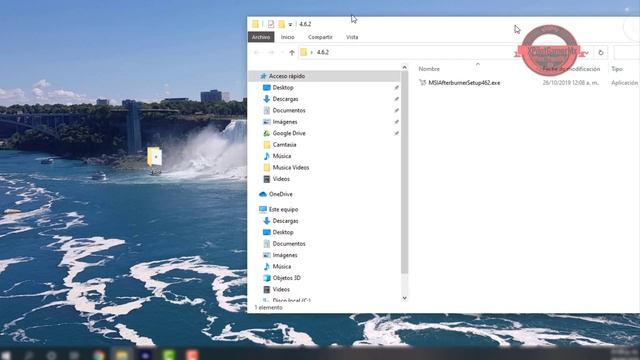Viewport: 640px width, 360px height.
Task: Open Música under Acceso rápido
Action: tap(282, 156)
